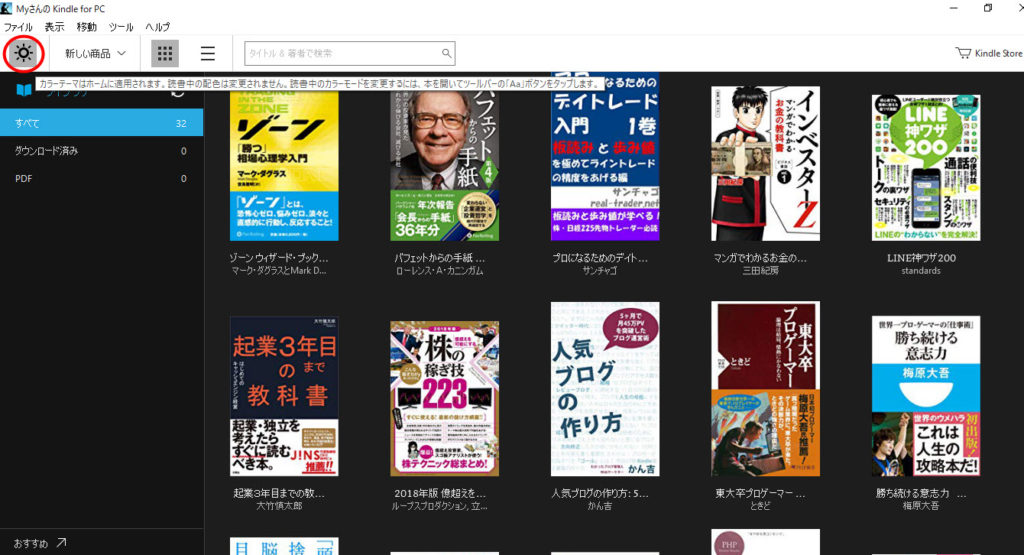
Task: Open the LINE神ワザ200 book cover
Action: click(926, 168)
